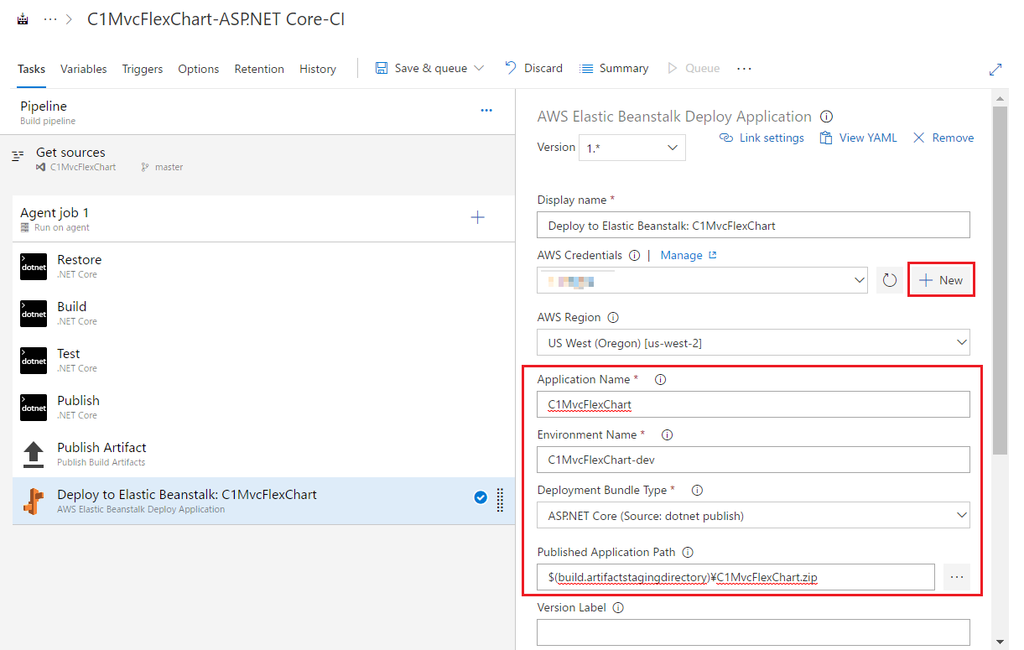Refresh AWS Credentials list
The width and height of the screenshot is (1024, 650).
889,280
